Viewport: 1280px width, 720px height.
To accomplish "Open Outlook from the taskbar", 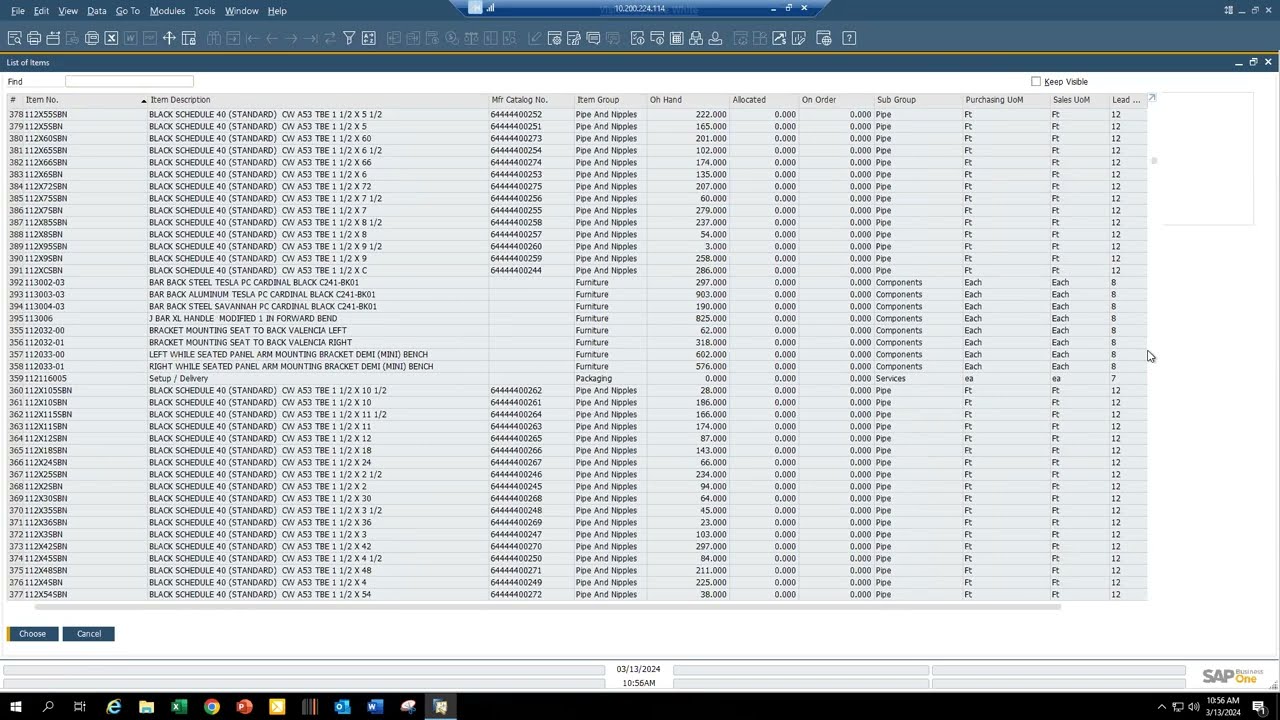I will (342, 707).
